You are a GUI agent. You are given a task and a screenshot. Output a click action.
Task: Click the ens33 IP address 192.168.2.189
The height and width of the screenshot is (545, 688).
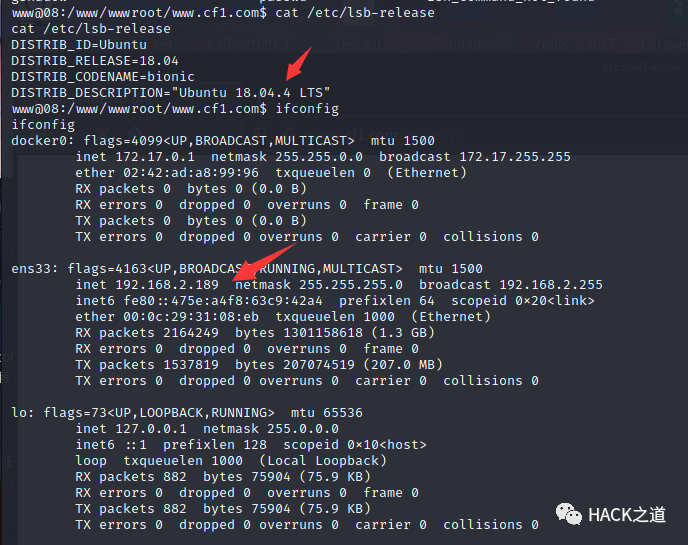click(167, 285)
